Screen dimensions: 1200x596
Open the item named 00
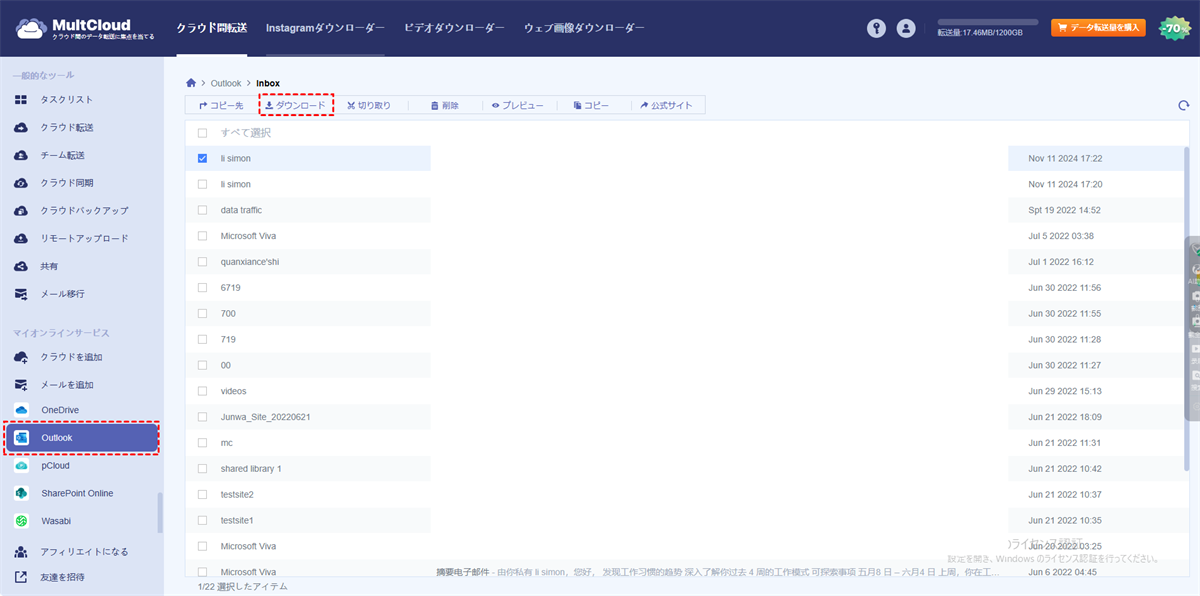click(226, 365)
